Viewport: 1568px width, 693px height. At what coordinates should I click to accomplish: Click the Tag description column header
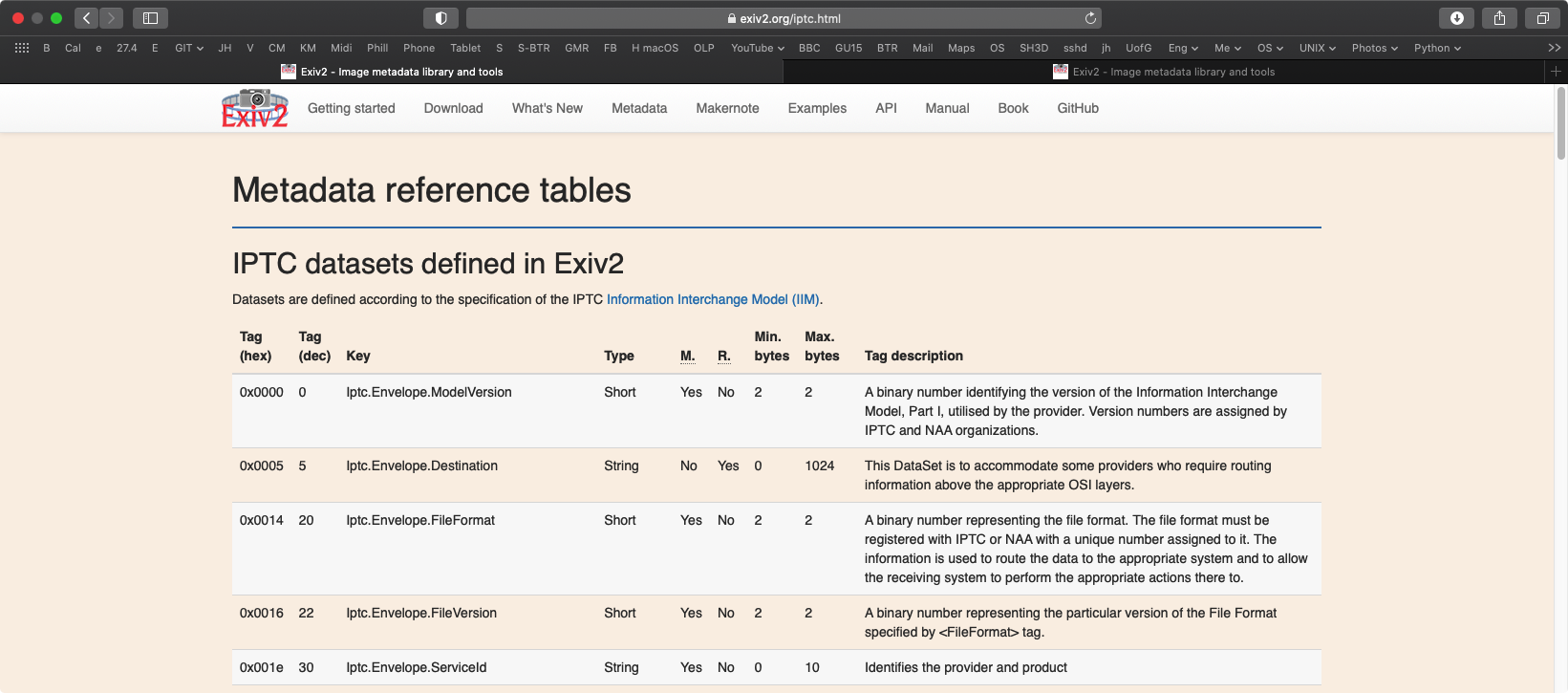point(913,356)
